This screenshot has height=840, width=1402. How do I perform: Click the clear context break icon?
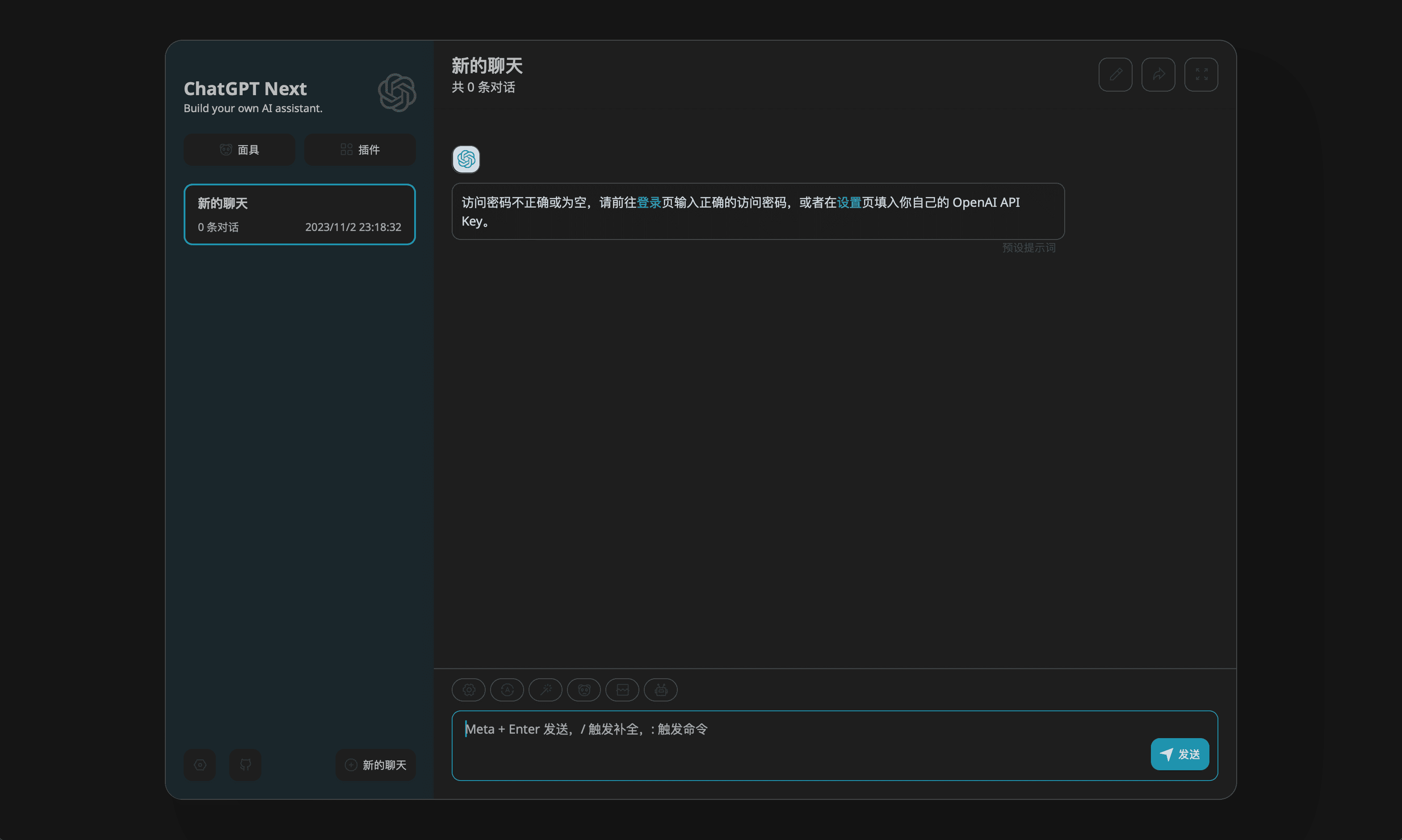point(622,689)
